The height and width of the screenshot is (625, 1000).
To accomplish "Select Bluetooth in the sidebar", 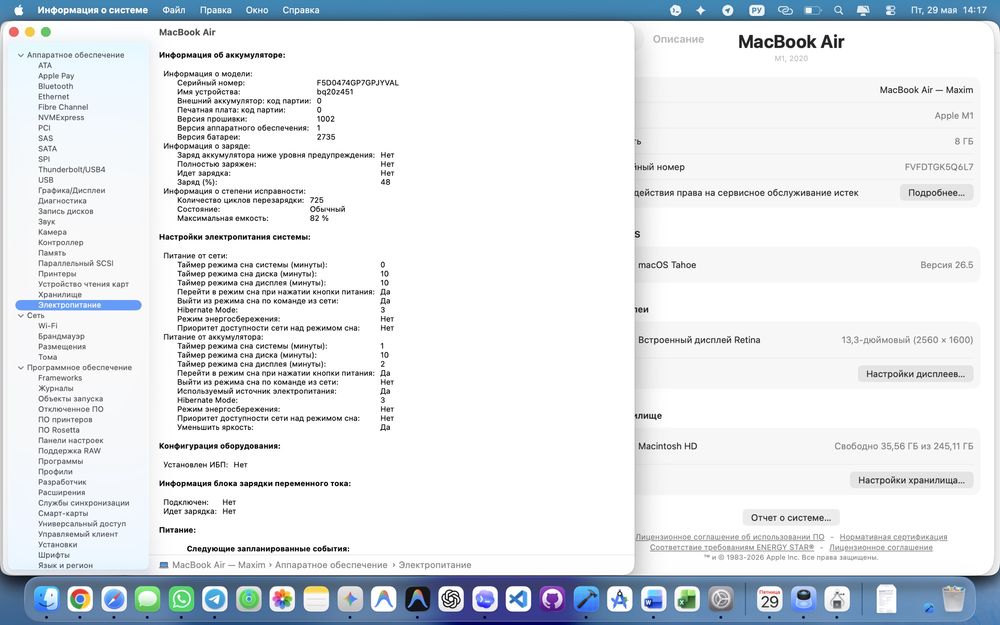I will (55, 86).
